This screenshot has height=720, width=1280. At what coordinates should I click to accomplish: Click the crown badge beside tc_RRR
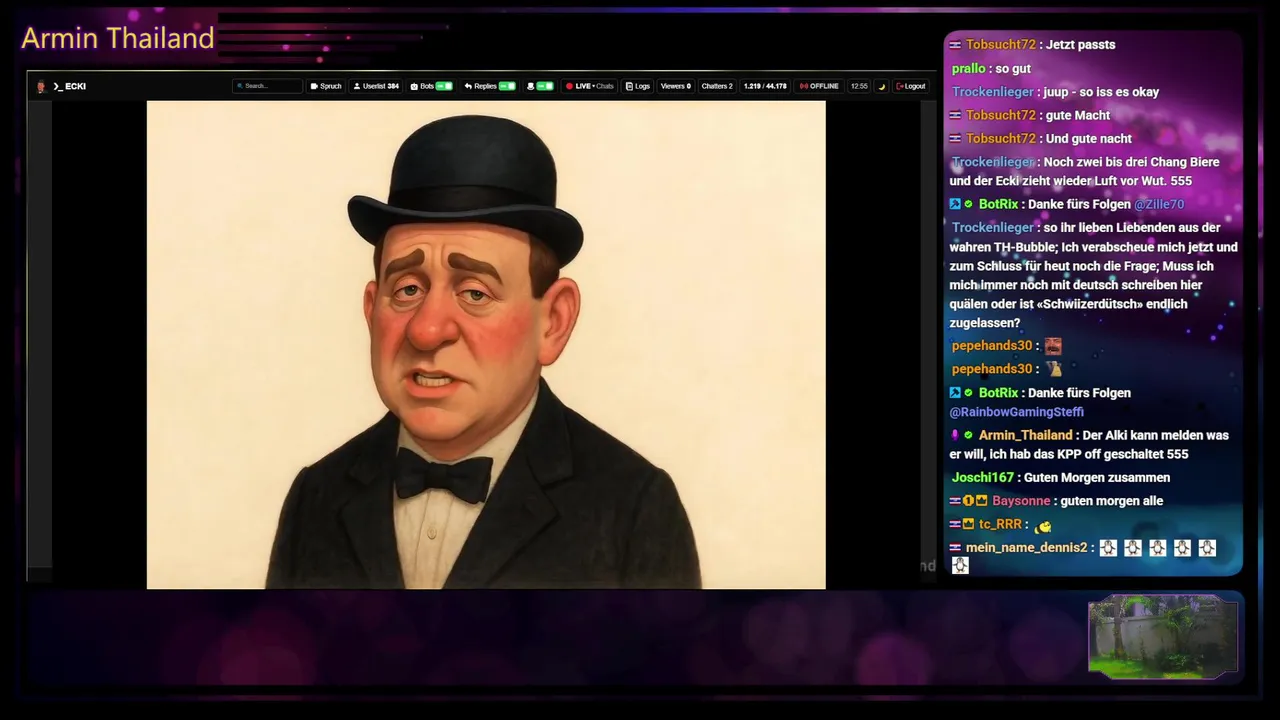pyautogui.click(x=968, y=524)
